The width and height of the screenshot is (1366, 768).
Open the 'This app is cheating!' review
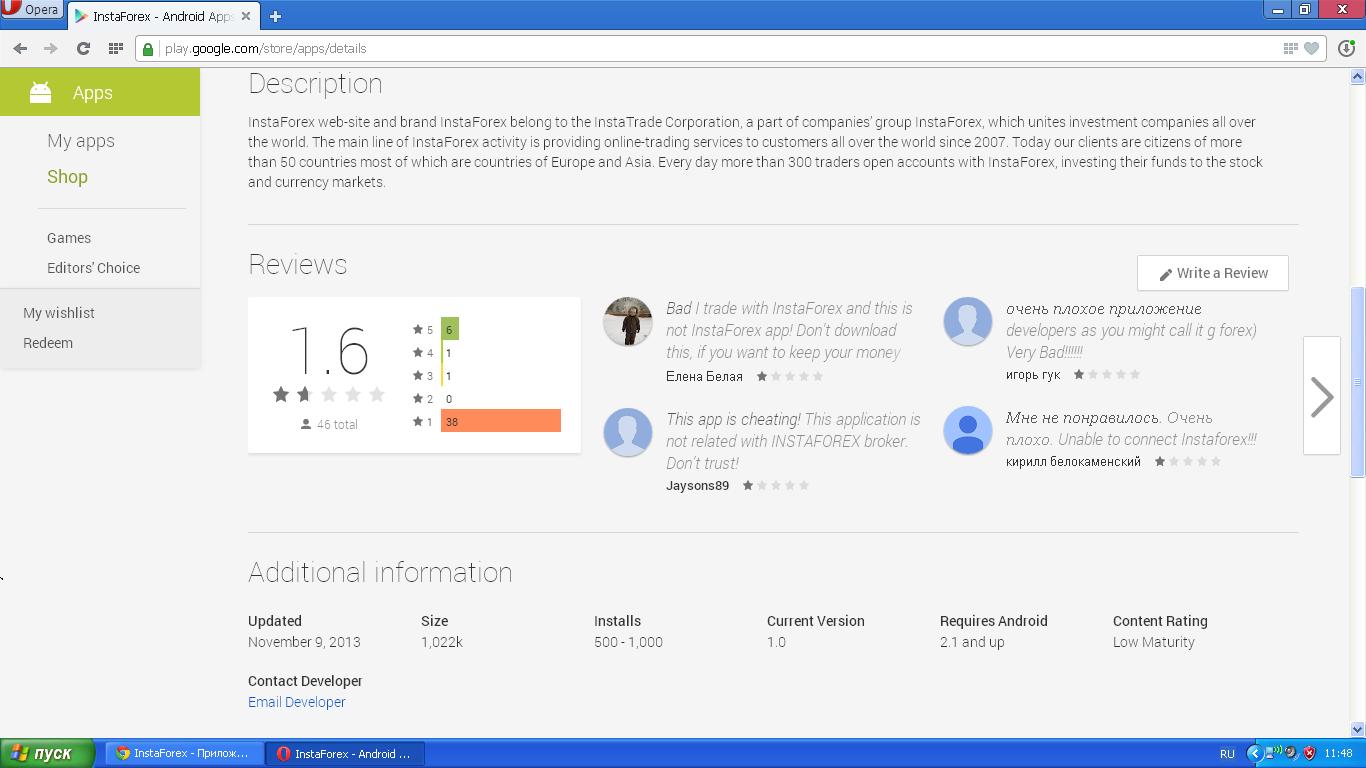point(793,441)
